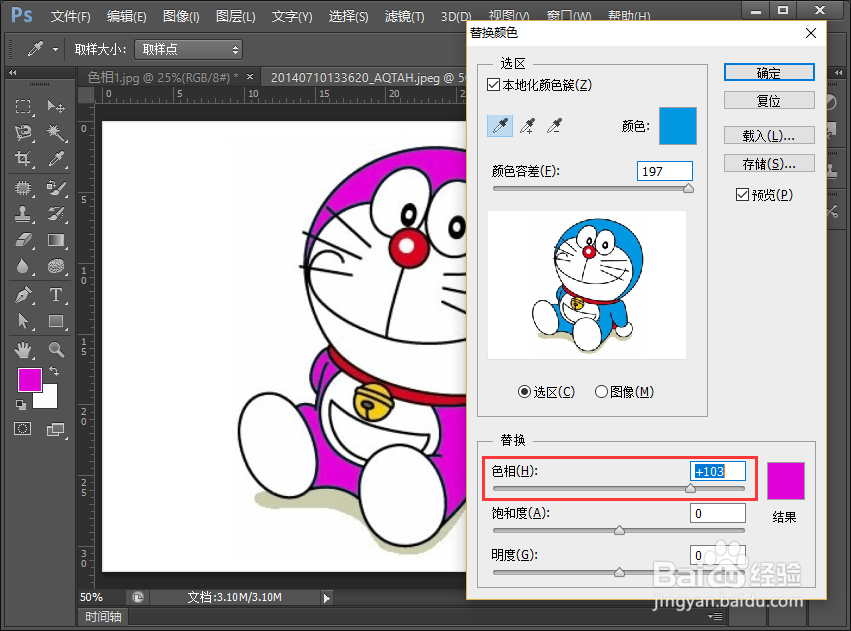851x631 pixels.
Task: Select the History Brush tool
Action: pyautogui.click(x=55, y=214)
